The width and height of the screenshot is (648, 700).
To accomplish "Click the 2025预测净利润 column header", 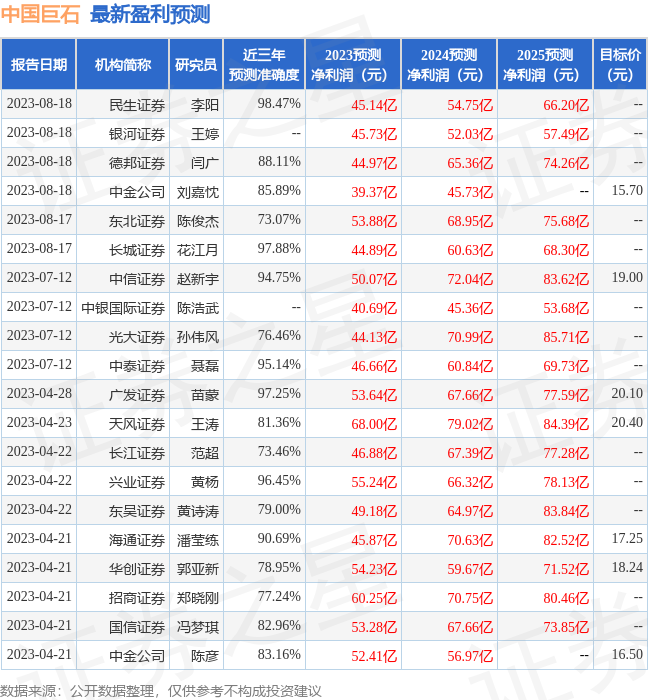I will (x=545, y=65).
